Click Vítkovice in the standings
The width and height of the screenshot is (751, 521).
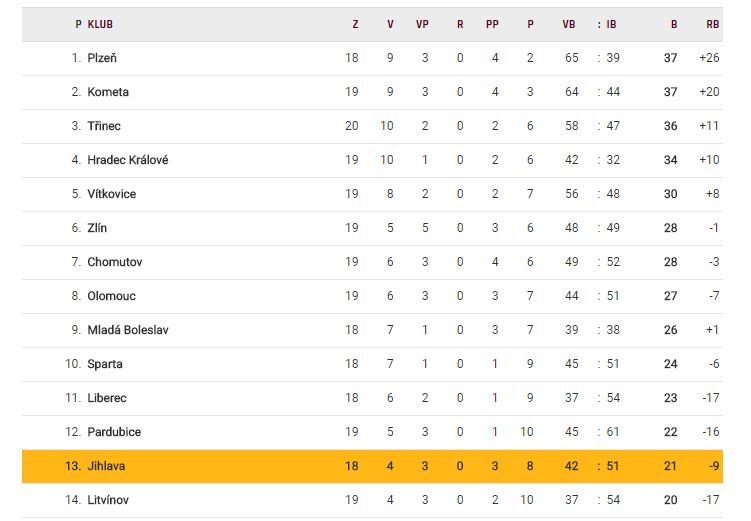pos(112,194)
